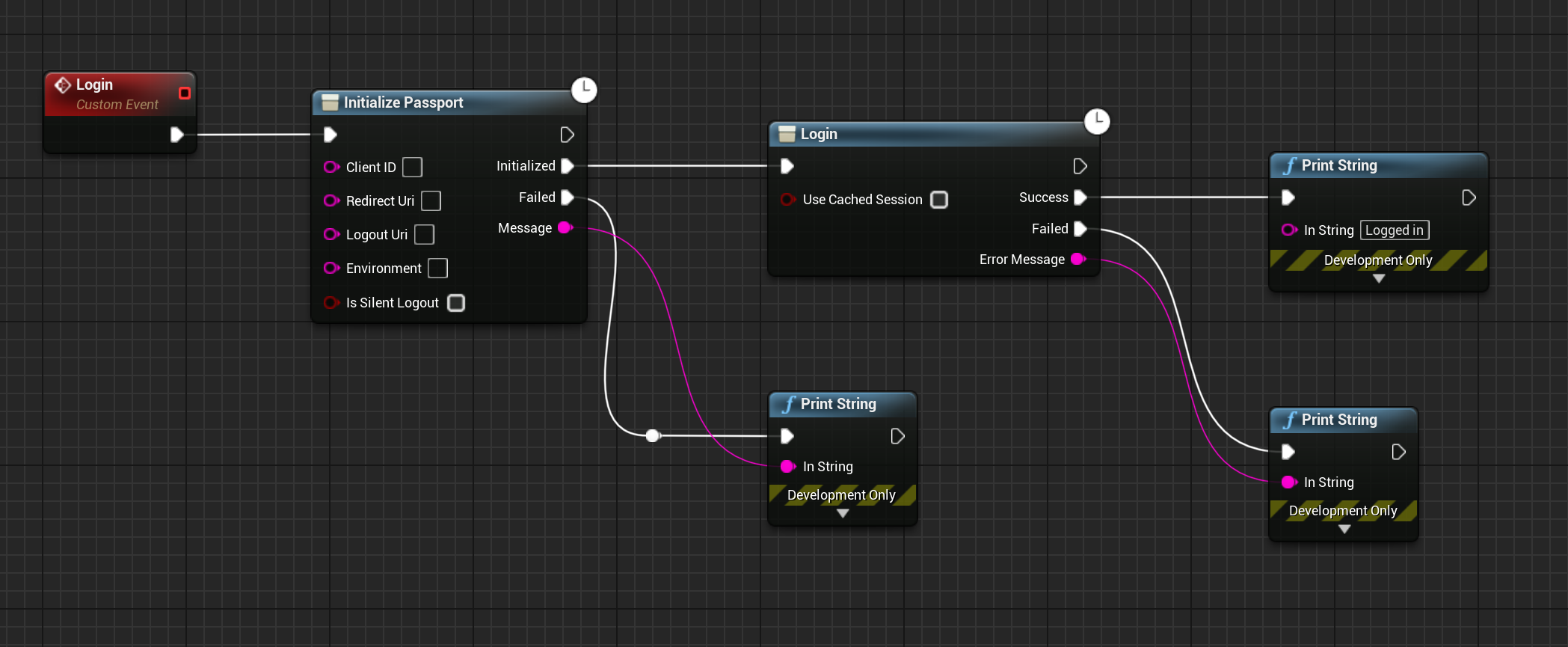This screenshot has height=647, width=1568.
Task: Expand the Logged in Print String advanced pins
Action: click(1379, 278)
